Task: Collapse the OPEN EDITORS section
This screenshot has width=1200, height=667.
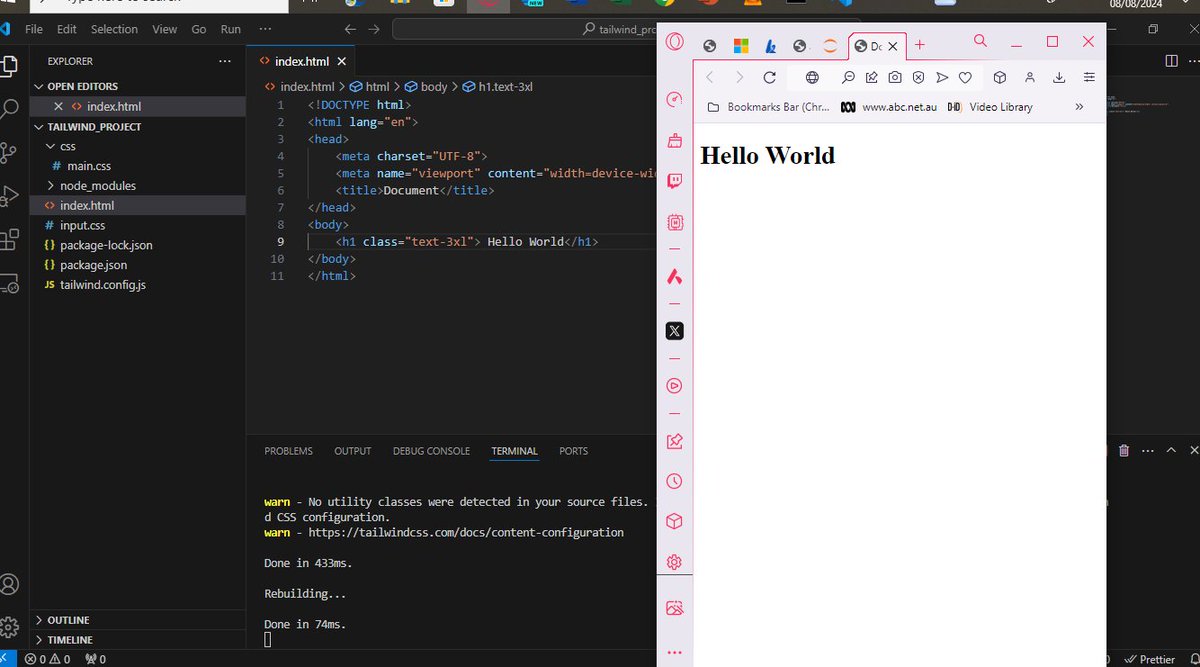Action: tap(40, 86)
